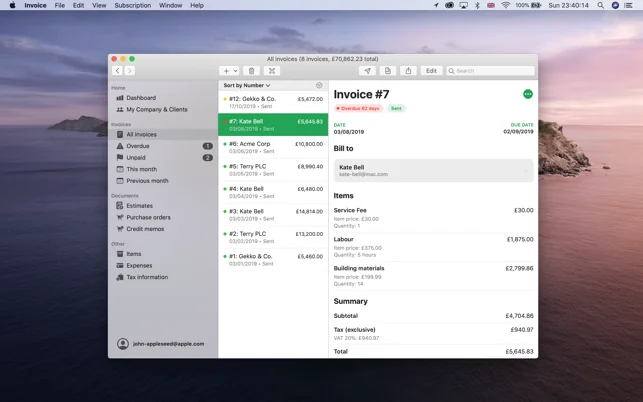Click the fullscreen expand toolbar icon
This screenshot has height=402, width=643.
(x=272, y=71)
